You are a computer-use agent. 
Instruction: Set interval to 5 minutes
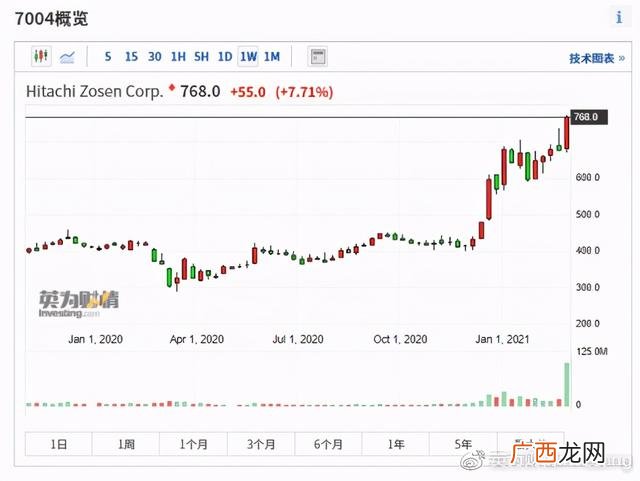pyautogui.click(x=108, y=56)
